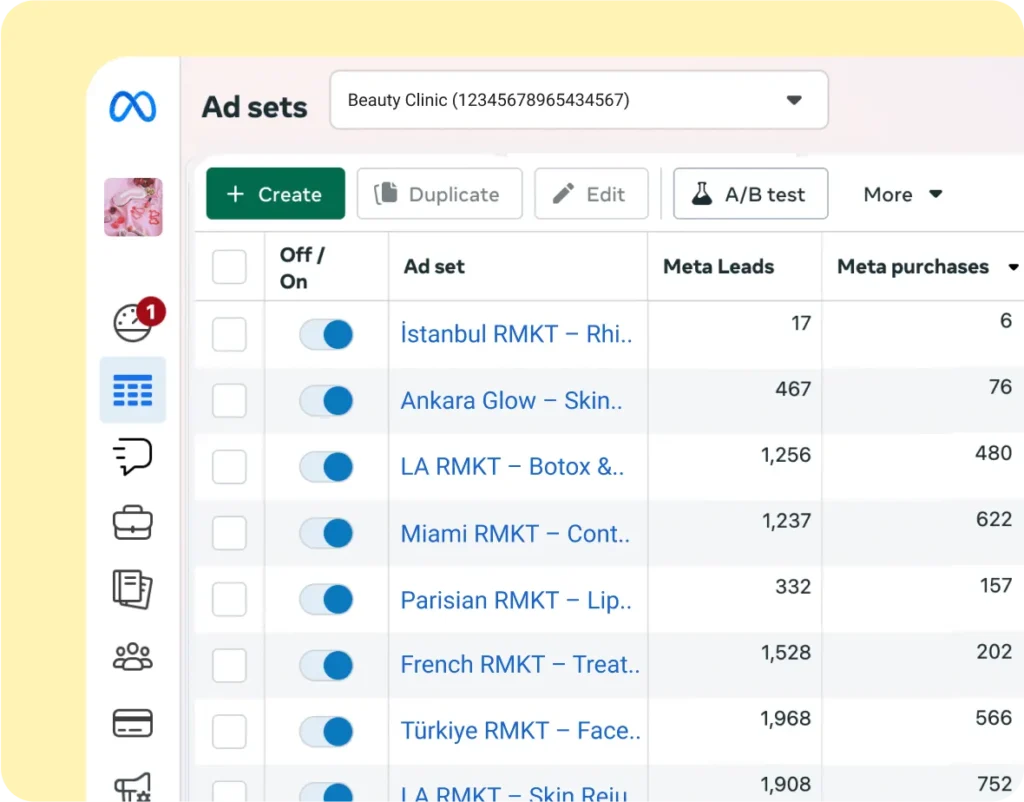
Task: Open the billing credit card icon
Action: coord(133,723)
